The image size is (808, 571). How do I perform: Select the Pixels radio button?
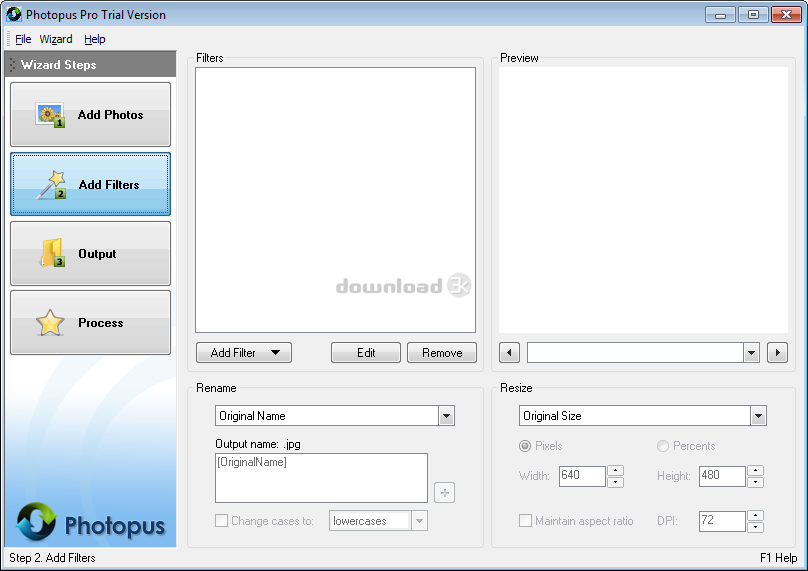click(x=525, y=446)
